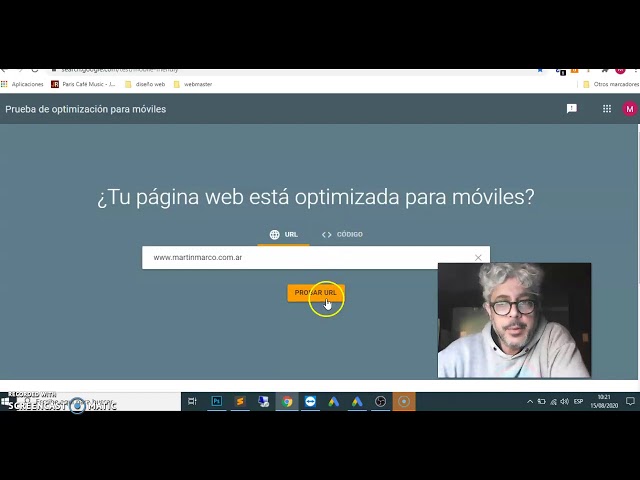Open the Aplicaciones bookmarks shortcut
This screenshot has height=480, width=640.
coord(22,84)
